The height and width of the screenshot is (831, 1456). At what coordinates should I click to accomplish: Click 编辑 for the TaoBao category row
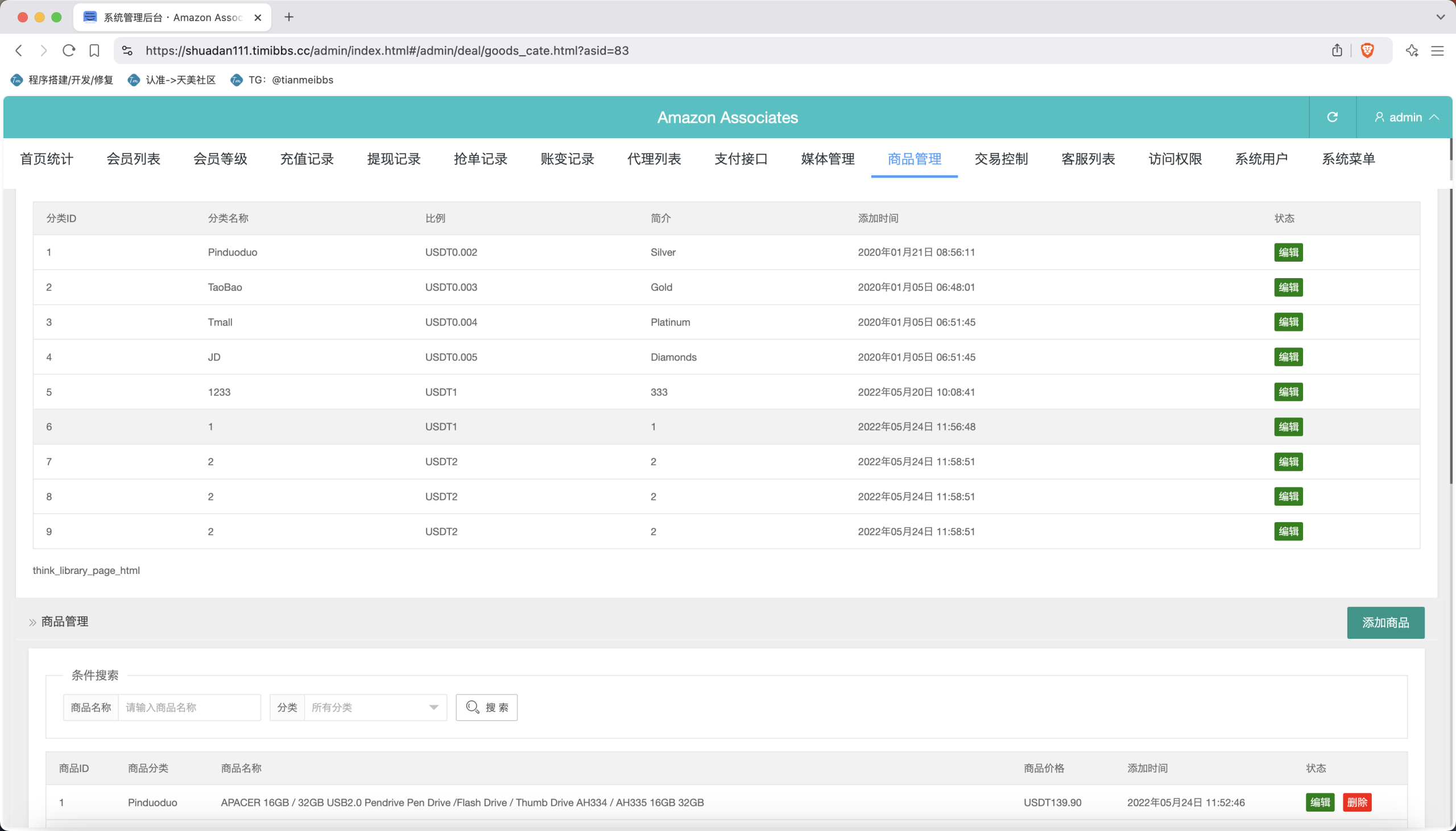pos(1288,287)
